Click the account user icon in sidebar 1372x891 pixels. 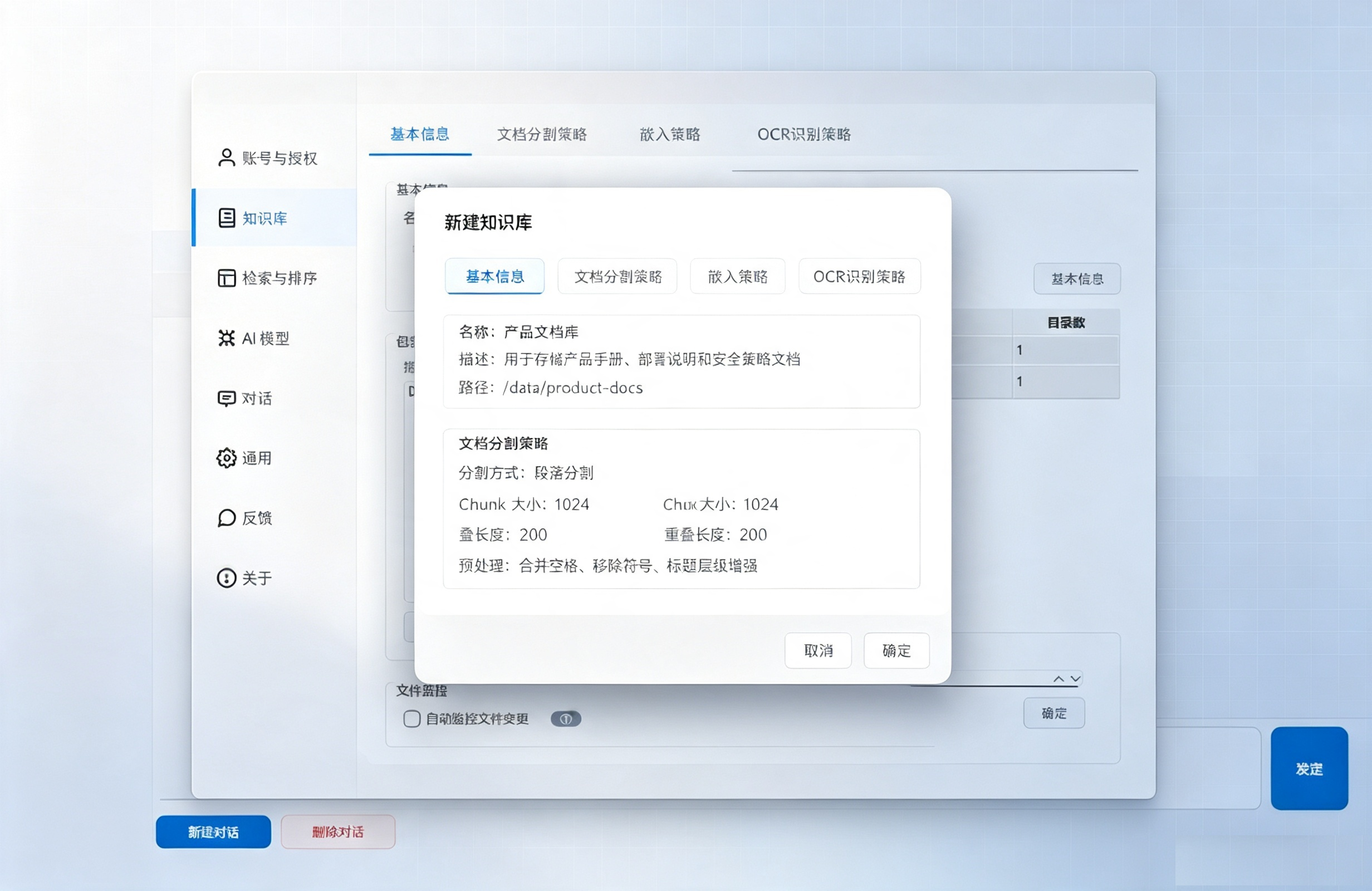pos(227,158)
